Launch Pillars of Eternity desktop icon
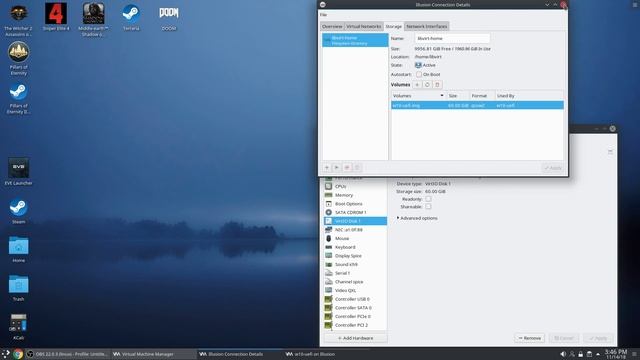This screenshot has height=360, width=640. point(18,58)
